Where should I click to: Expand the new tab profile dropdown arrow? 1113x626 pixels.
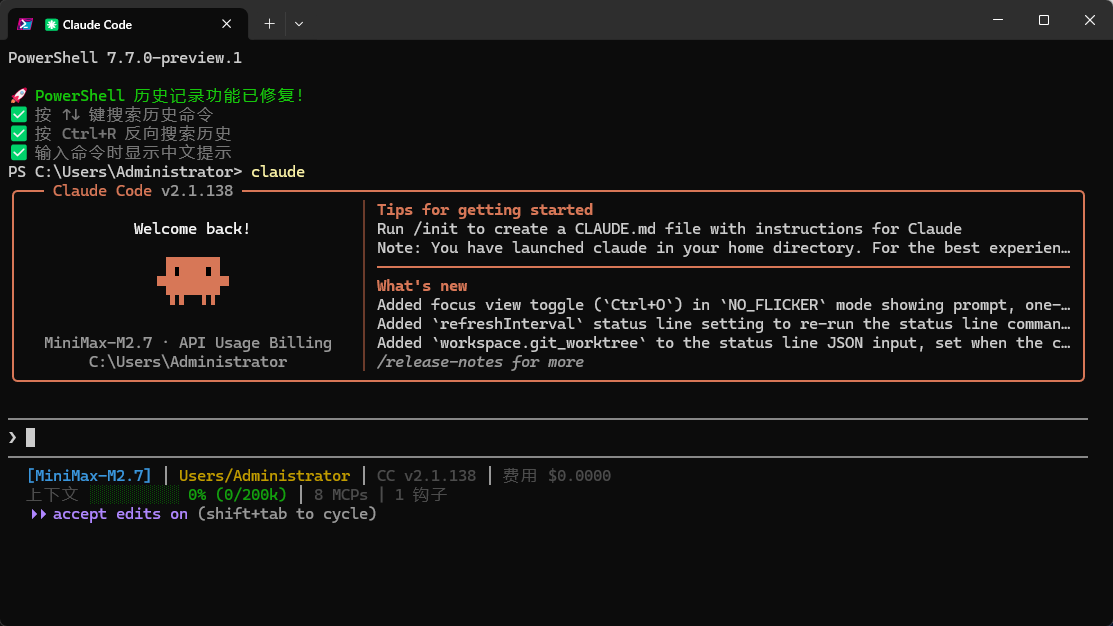click(x=299, y=24)
